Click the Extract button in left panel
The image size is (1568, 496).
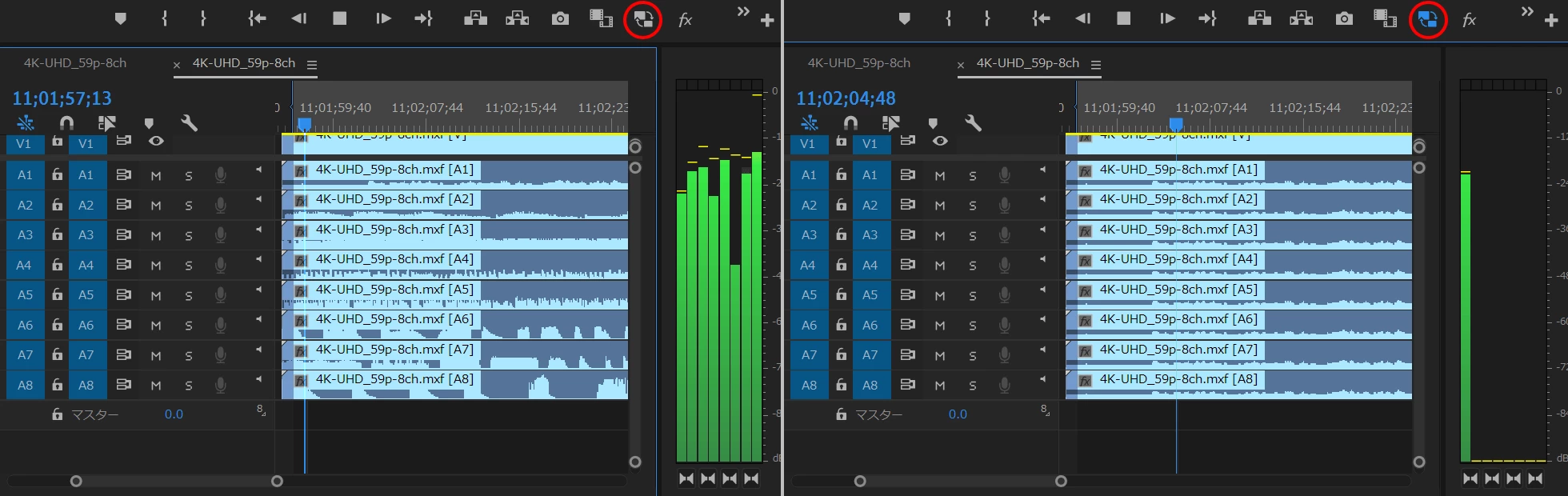[x=518, y=18]
